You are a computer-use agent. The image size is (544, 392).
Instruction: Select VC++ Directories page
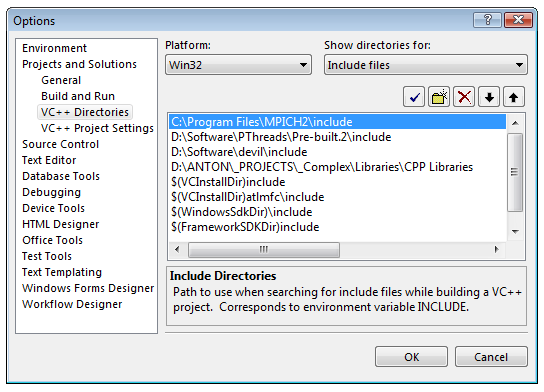click(85, 112)
